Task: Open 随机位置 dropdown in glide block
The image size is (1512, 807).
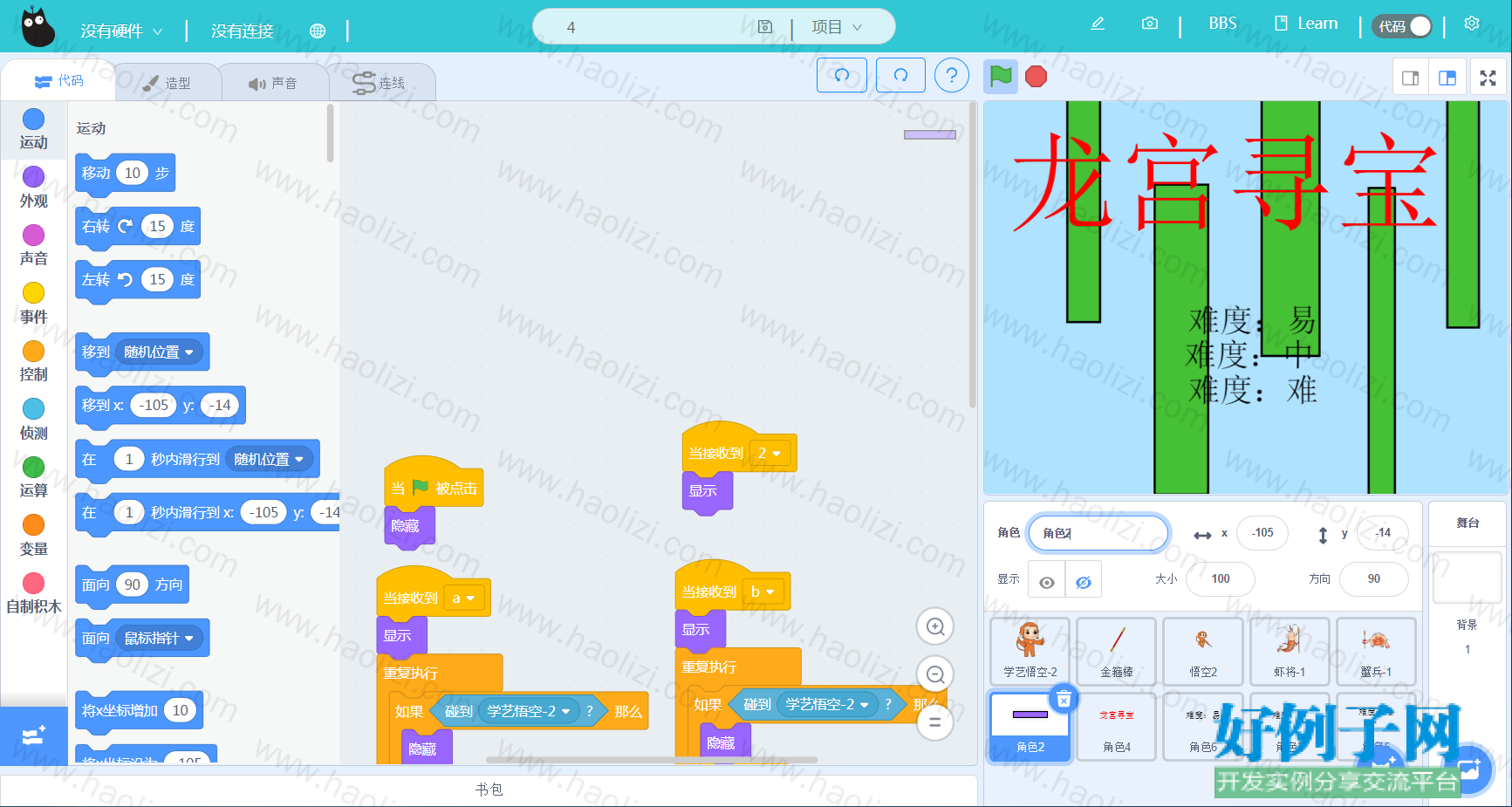Action: 270,459
